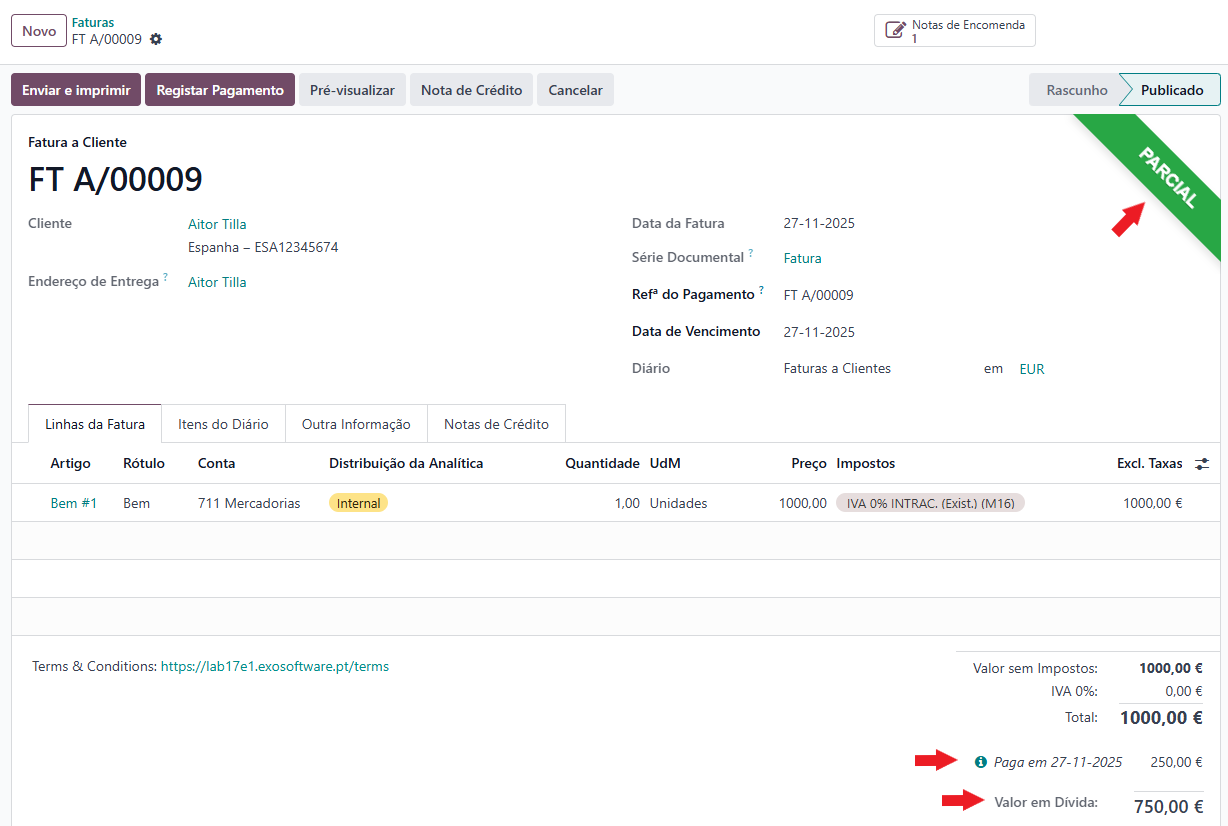Open Notas de Crédito tab
The image size is (1228, 826).
(496, 424)
